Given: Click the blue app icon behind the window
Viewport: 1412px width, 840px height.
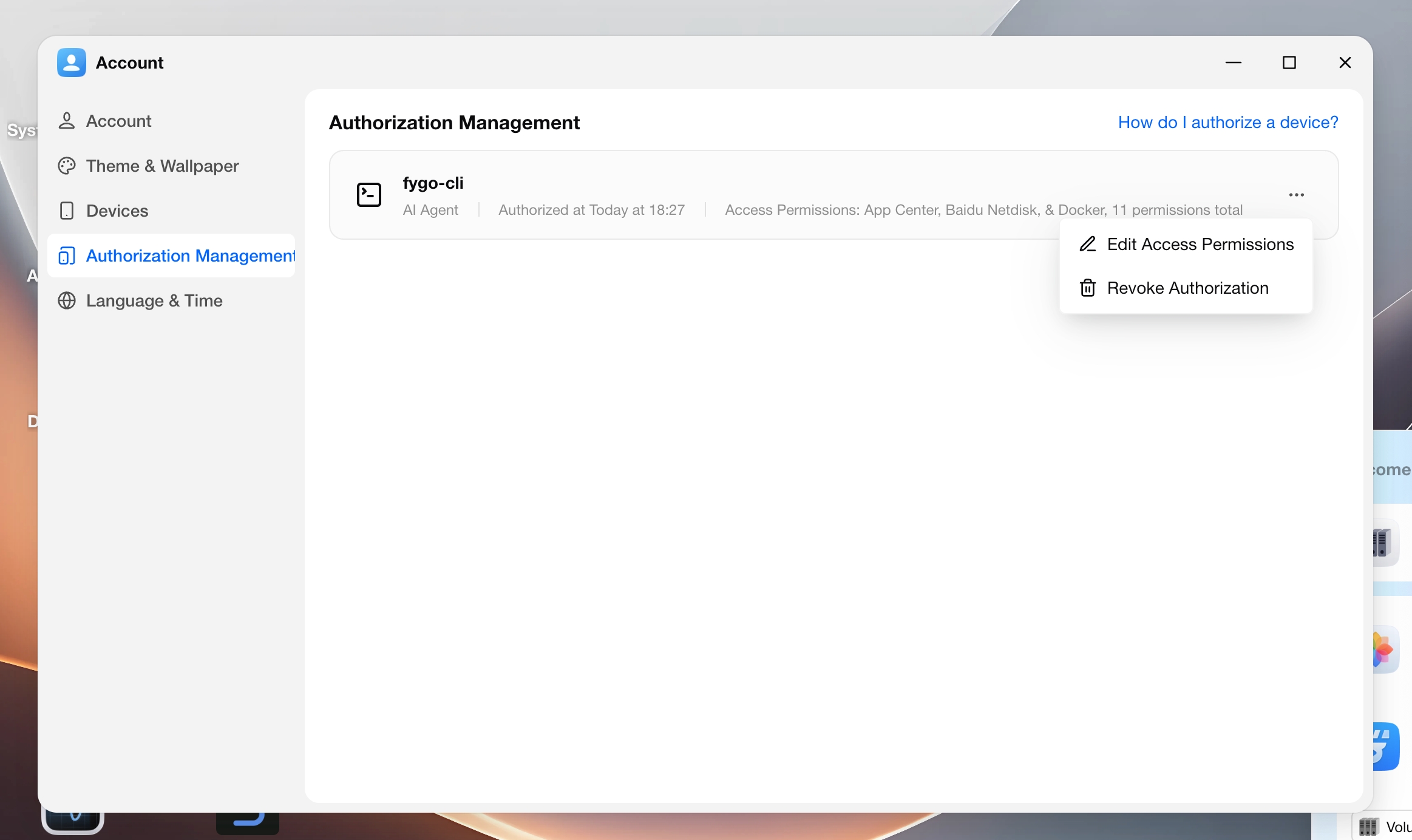Looking at the screenshot, I should (1386, 747).
